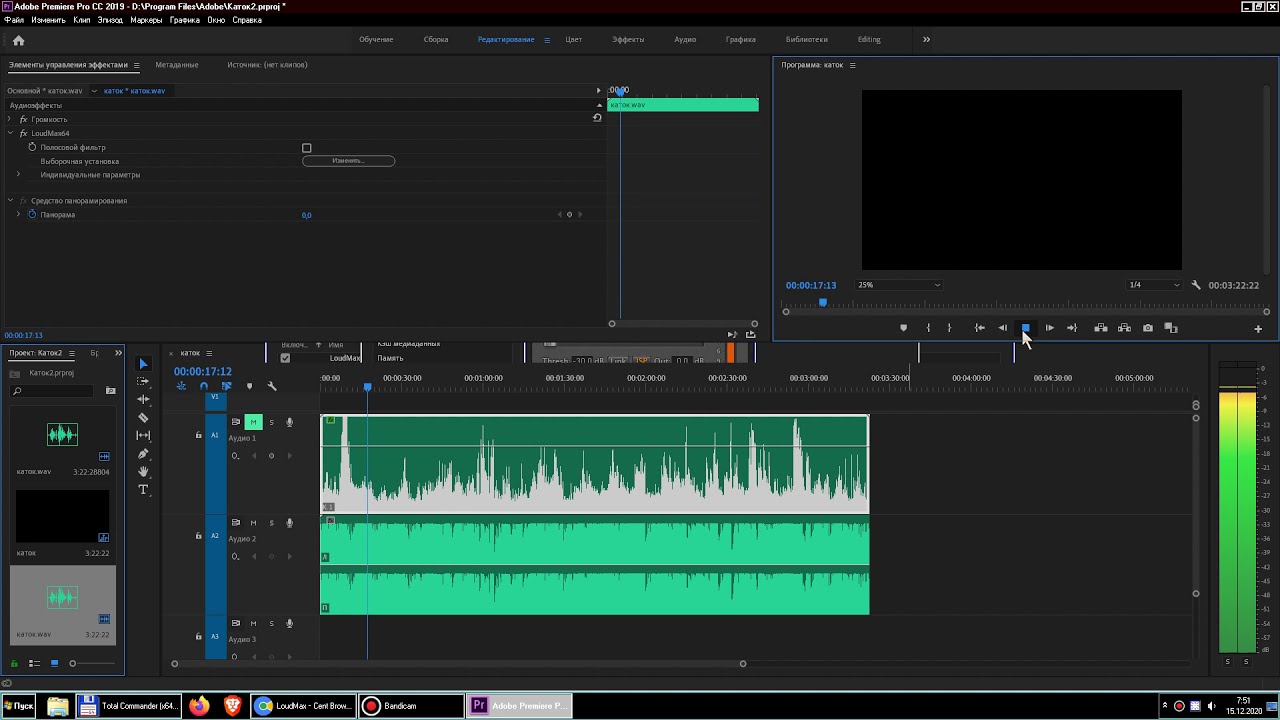Open playback resolution dropdown 1/4
This screenshot has height=720, width=1280.
click(1154, 285)
